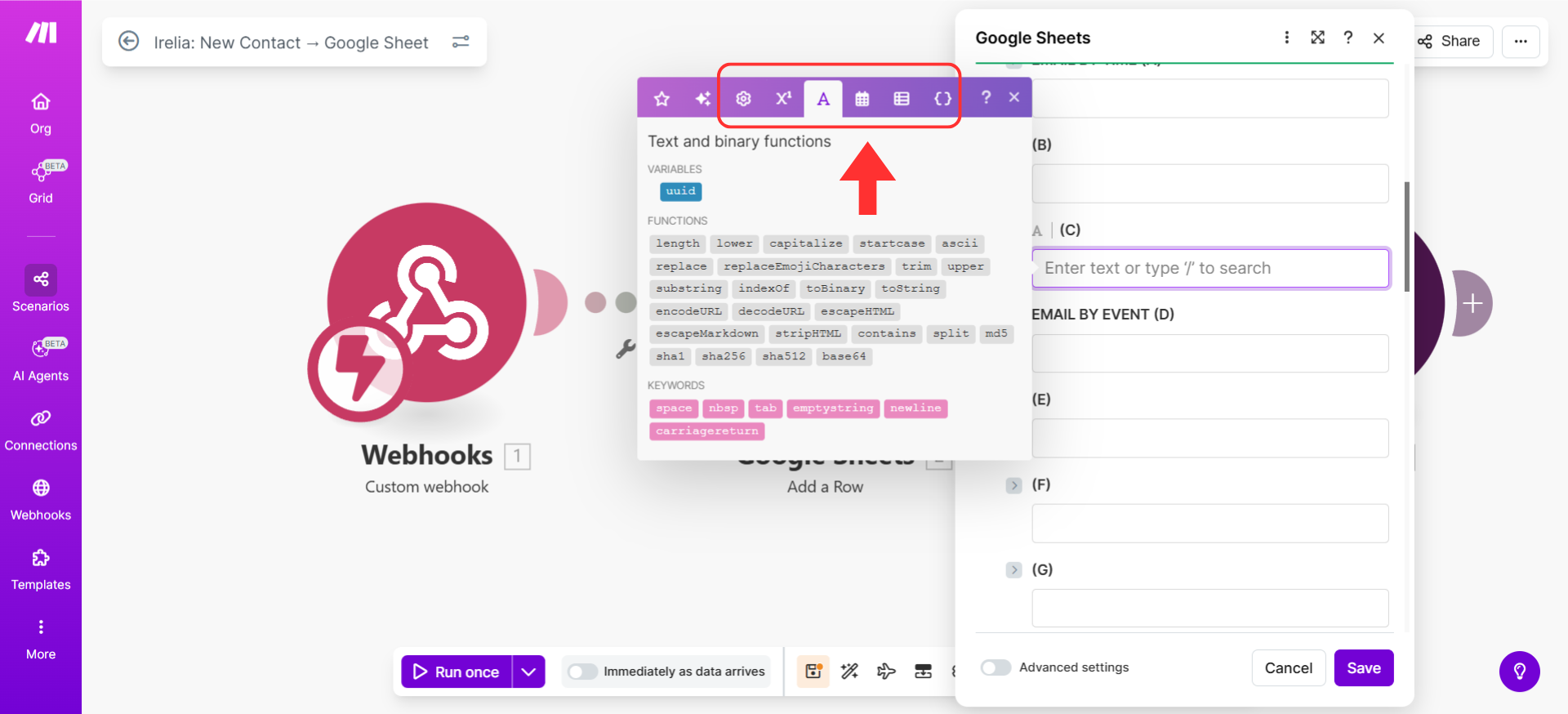Insert the substring function
Viewport: 1568px width, 714px height.
coord(688,288)
